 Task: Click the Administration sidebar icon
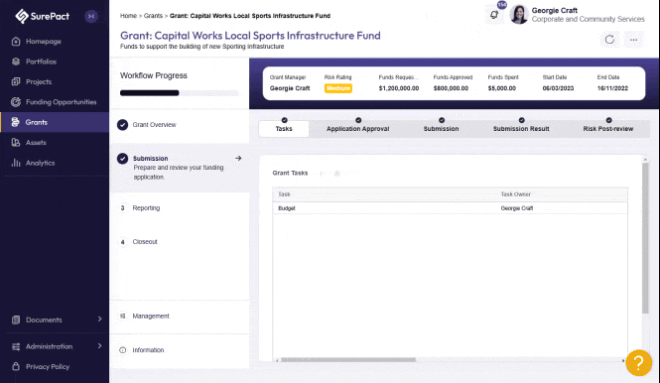(16, 346)
